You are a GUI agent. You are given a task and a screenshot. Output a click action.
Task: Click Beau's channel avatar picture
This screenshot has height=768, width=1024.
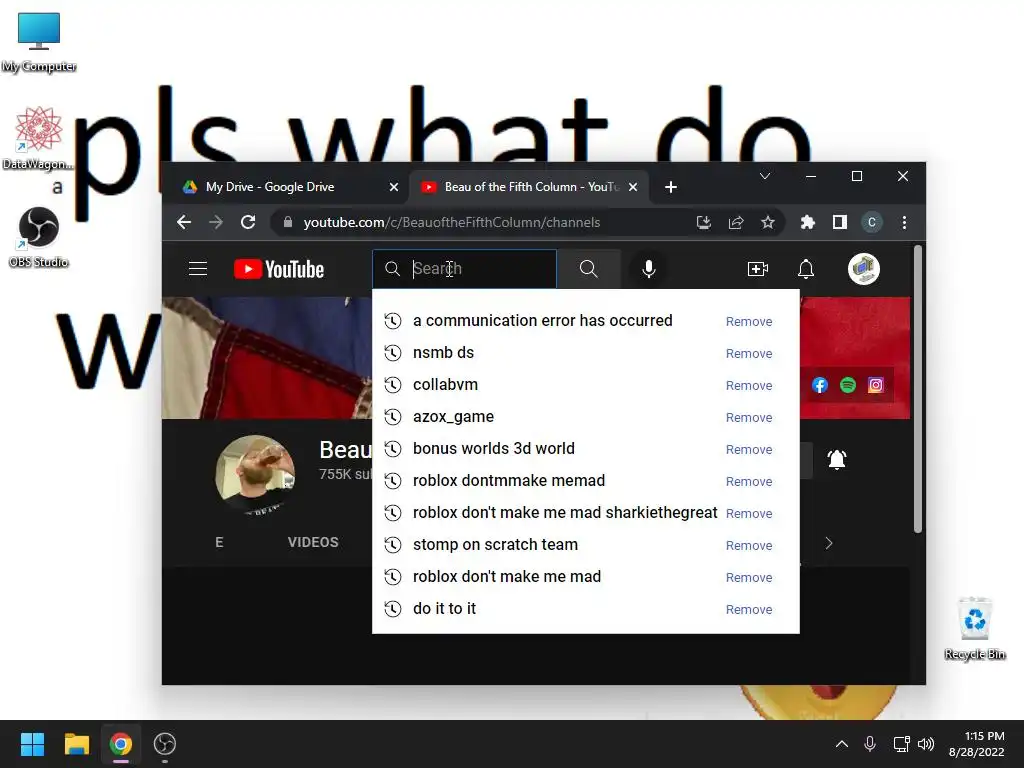pos(255,475)
